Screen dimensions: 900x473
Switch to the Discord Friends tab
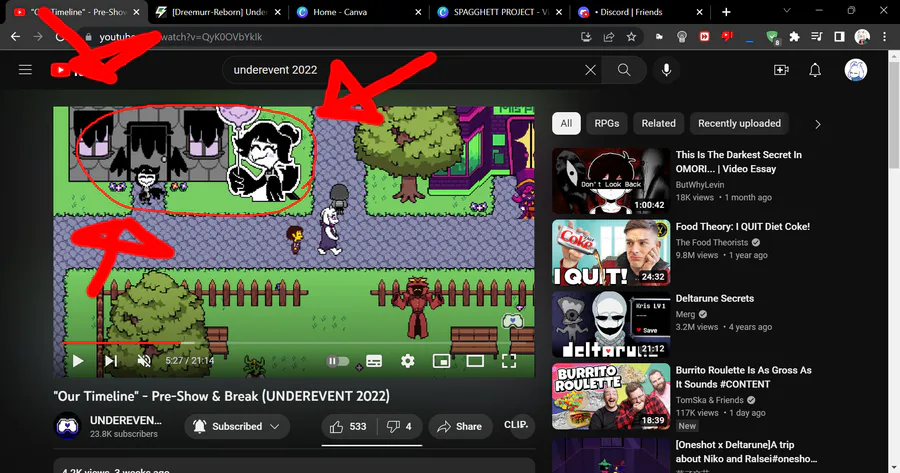click(640, 12)
